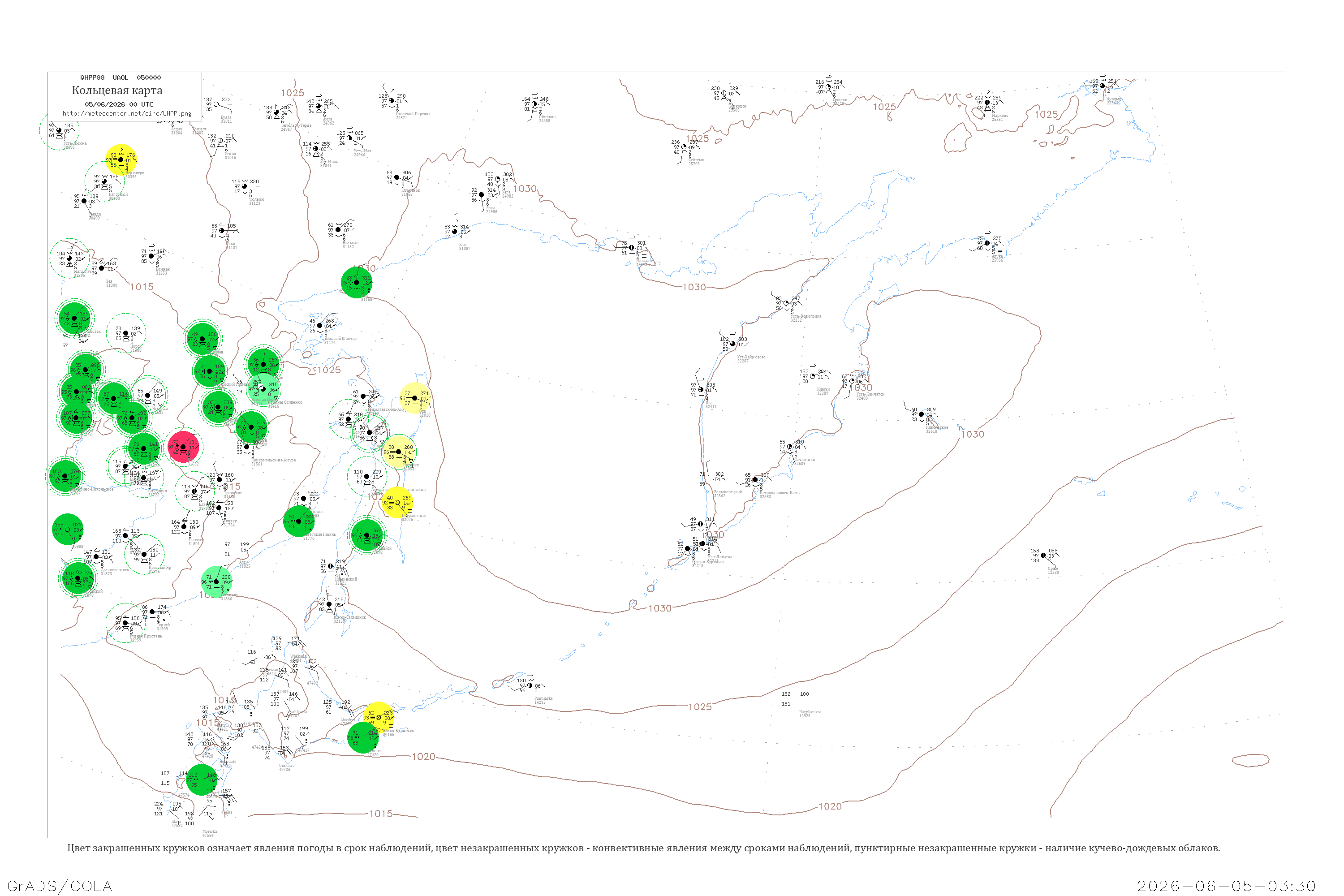This screenshot has width=1344, height=896.
Task: Click the "1020" isobar label near Nemuro
Action: click(423, 757)
